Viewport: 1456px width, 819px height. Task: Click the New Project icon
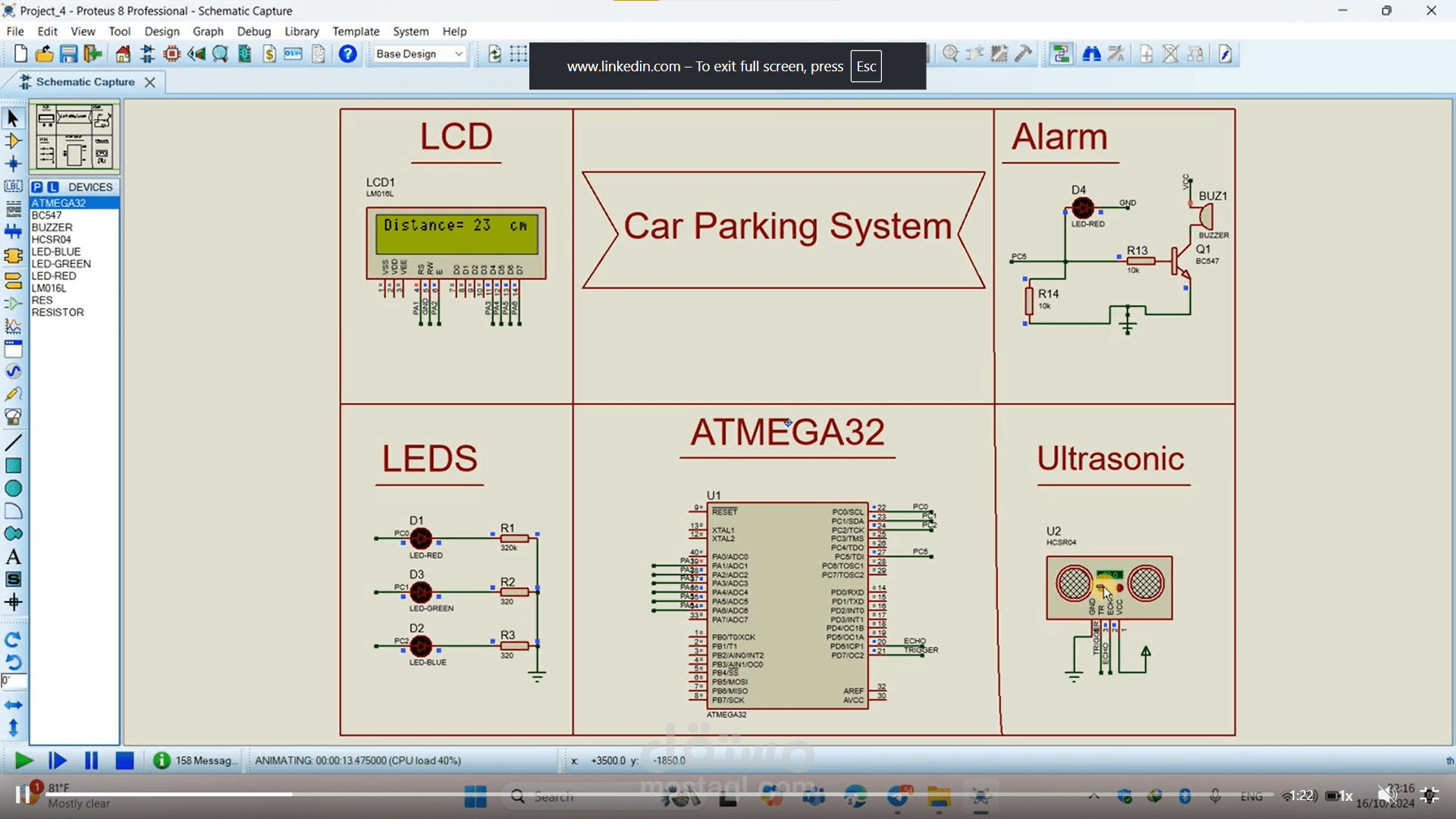pos(20,54)
